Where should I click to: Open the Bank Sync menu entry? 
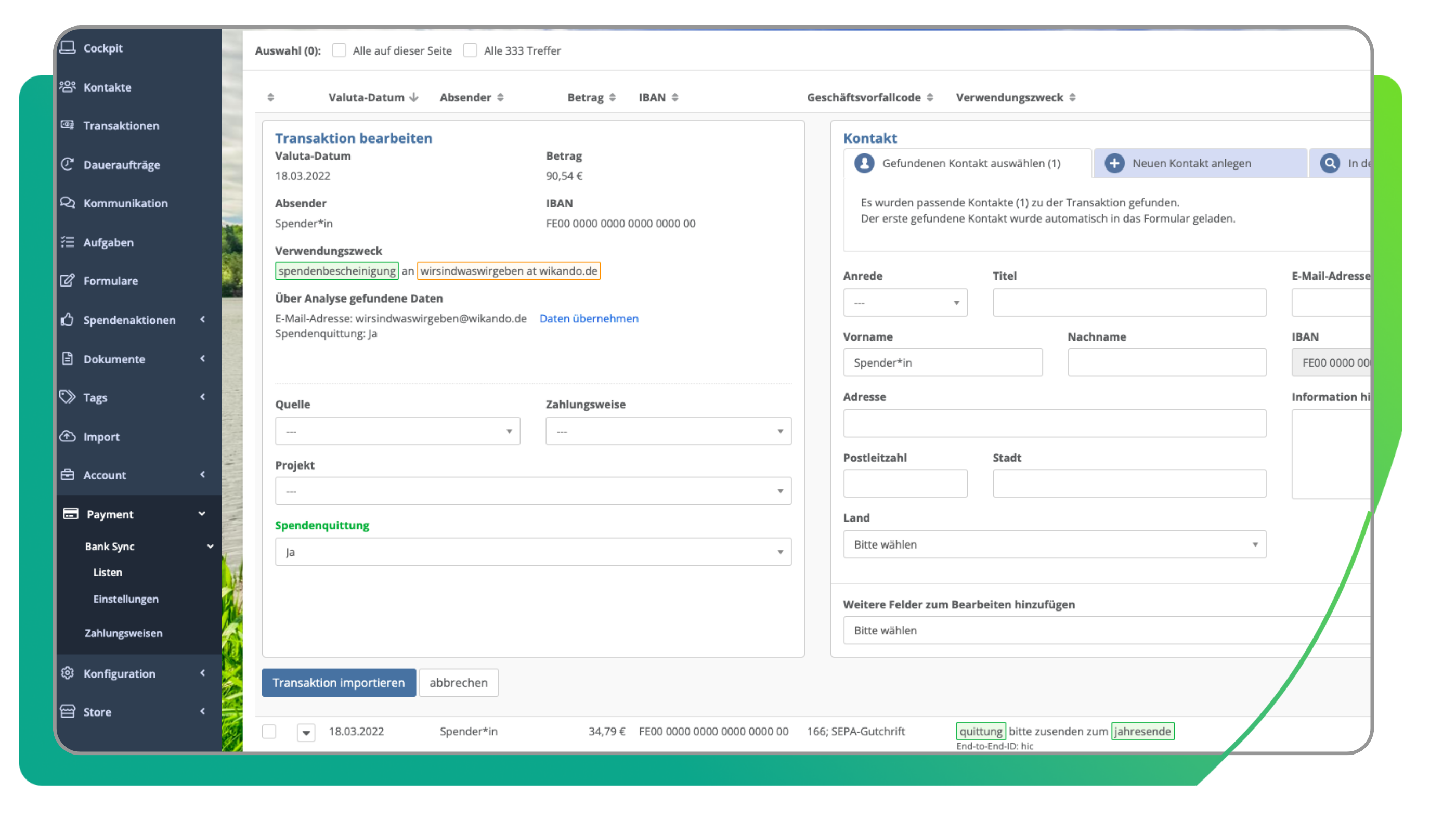(x=109, y=546)
